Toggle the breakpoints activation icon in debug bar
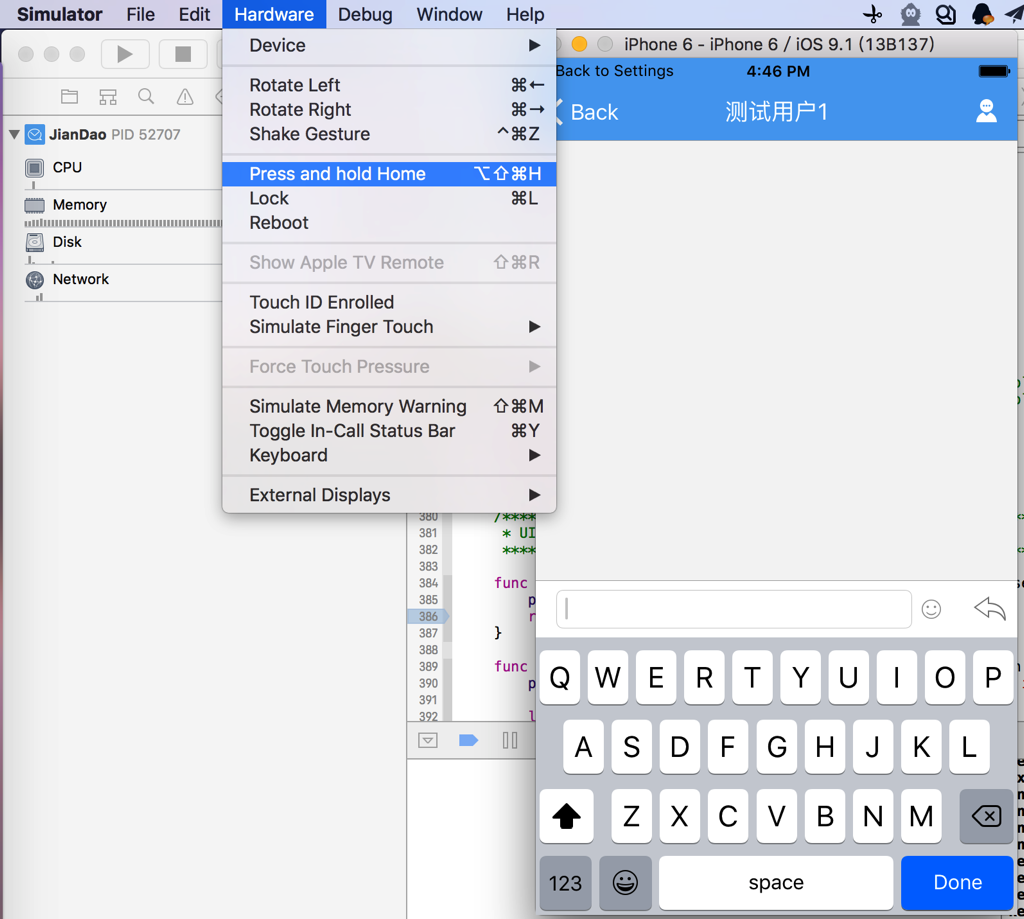 [x=468, y=740]
